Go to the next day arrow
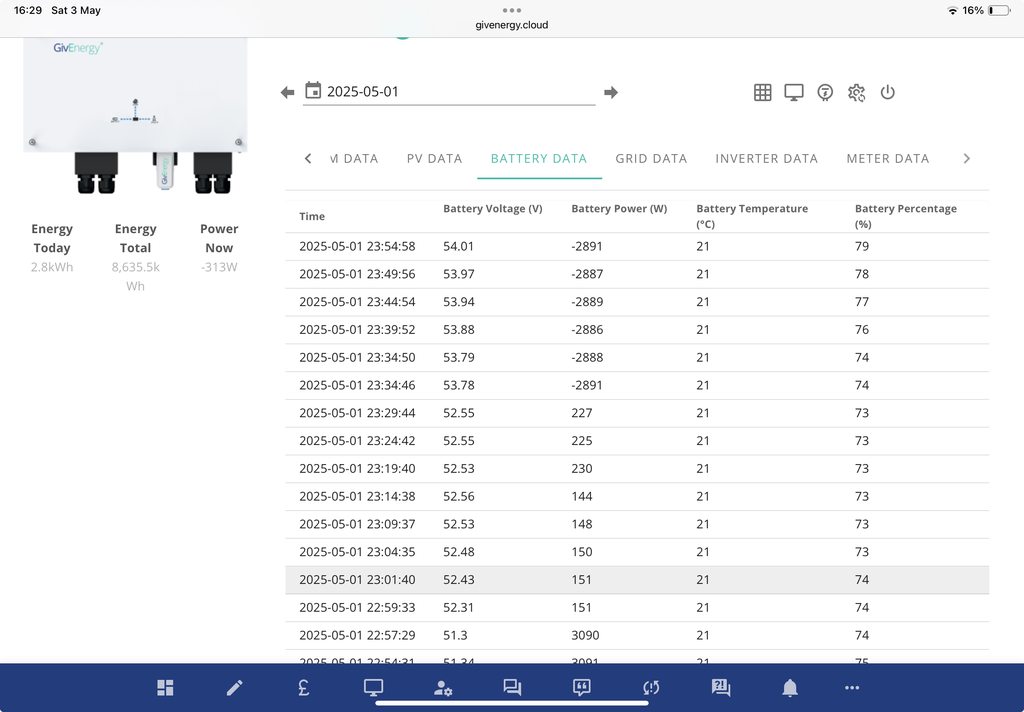 click(x=611, y=92)
